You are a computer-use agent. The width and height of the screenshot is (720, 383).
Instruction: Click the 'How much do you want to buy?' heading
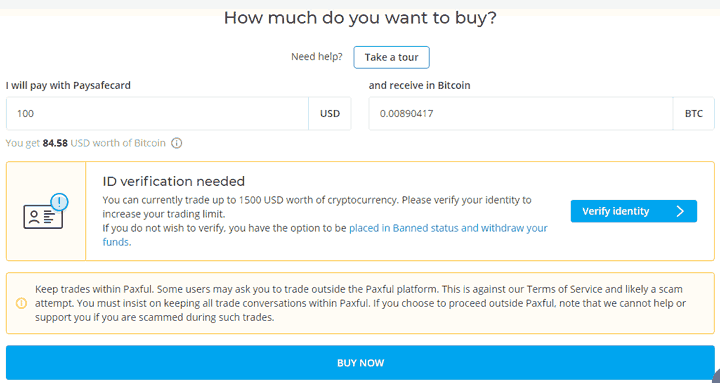pyautogui.click(x=360, y=18)
